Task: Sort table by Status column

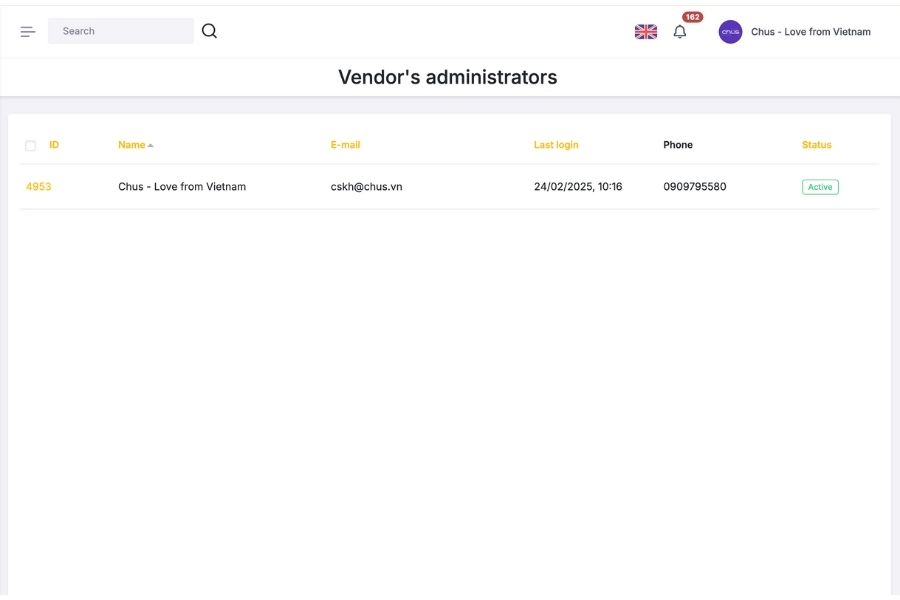Action: tap(816, 145)
